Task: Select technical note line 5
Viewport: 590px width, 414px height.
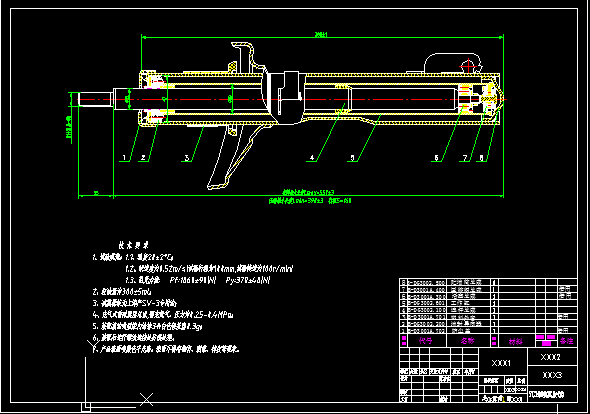Action: 147,326
